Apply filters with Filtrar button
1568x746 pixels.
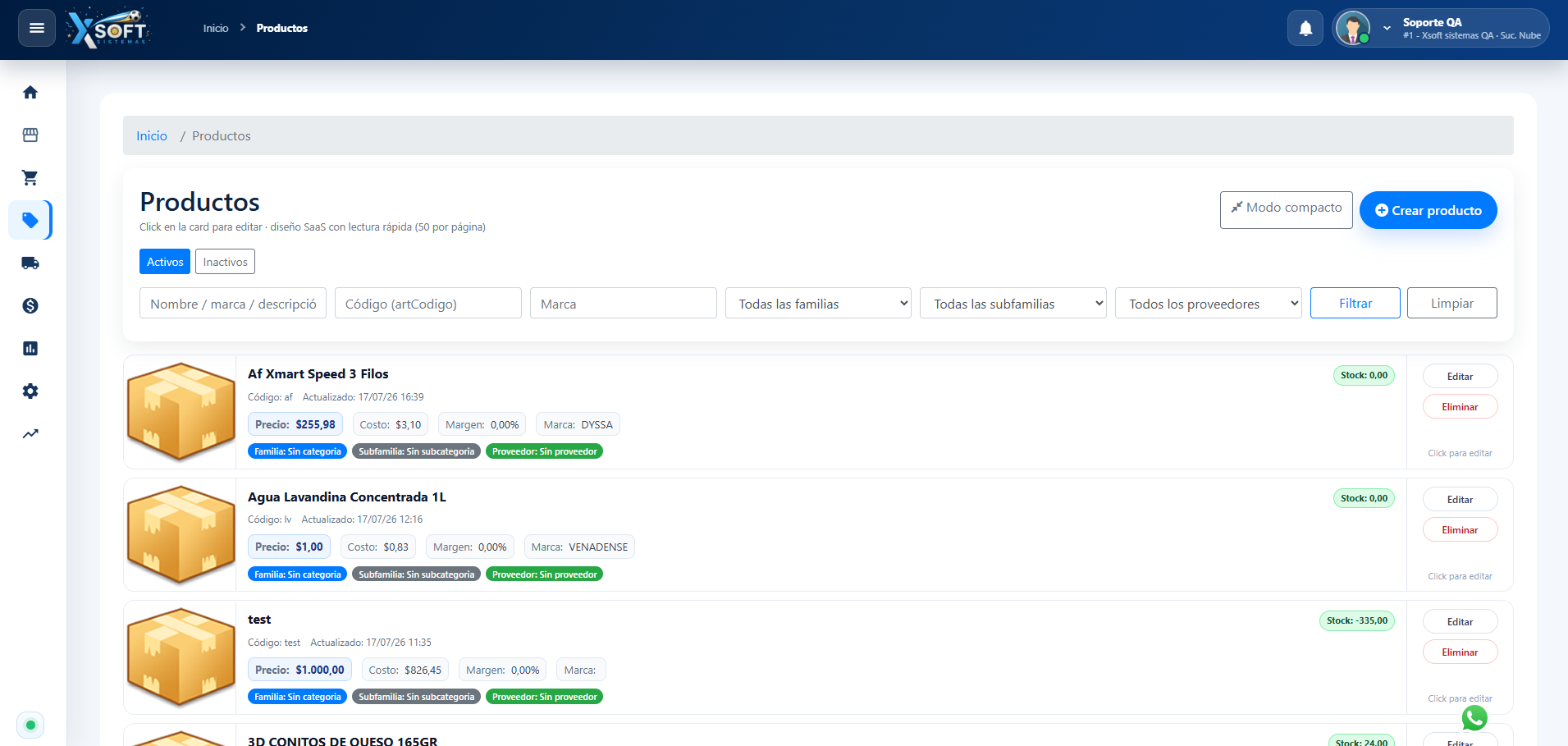(1355, 303)
